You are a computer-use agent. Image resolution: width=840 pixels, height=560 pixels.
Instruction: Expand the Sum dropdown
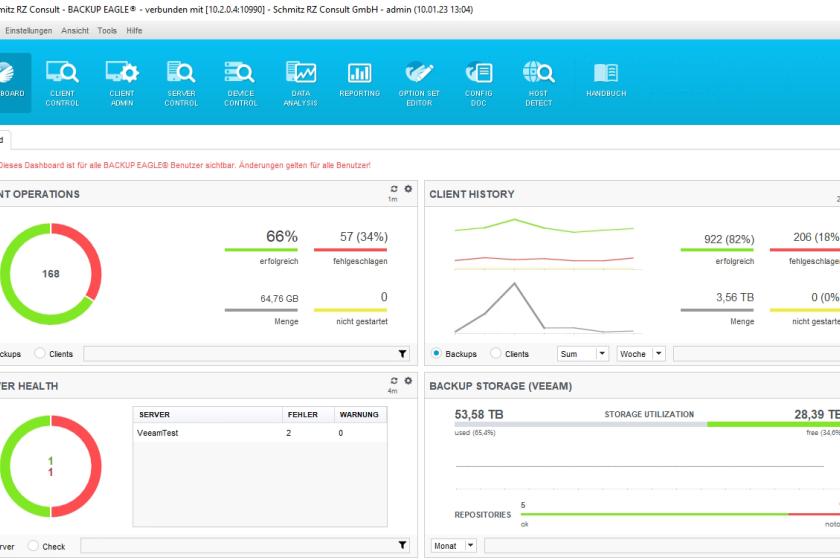point(583,354)
